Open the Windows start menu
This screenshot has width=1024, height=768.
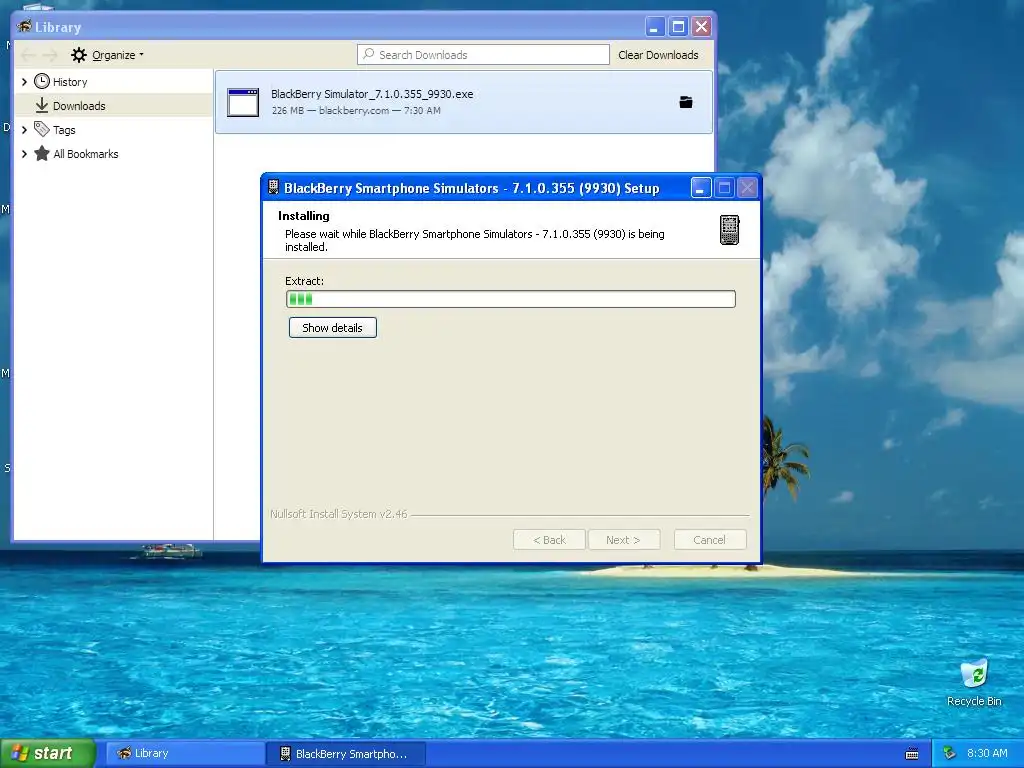coord(47,754)
